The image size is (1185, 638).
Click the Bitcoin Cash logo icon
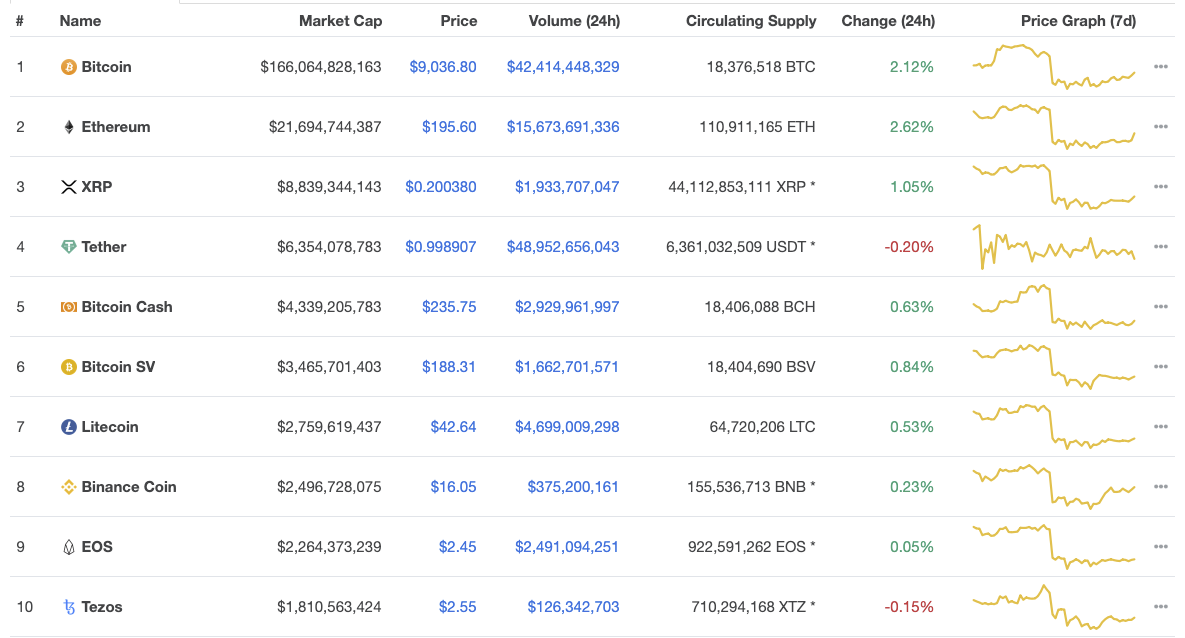pyautogui.click(x=69, y=307)
